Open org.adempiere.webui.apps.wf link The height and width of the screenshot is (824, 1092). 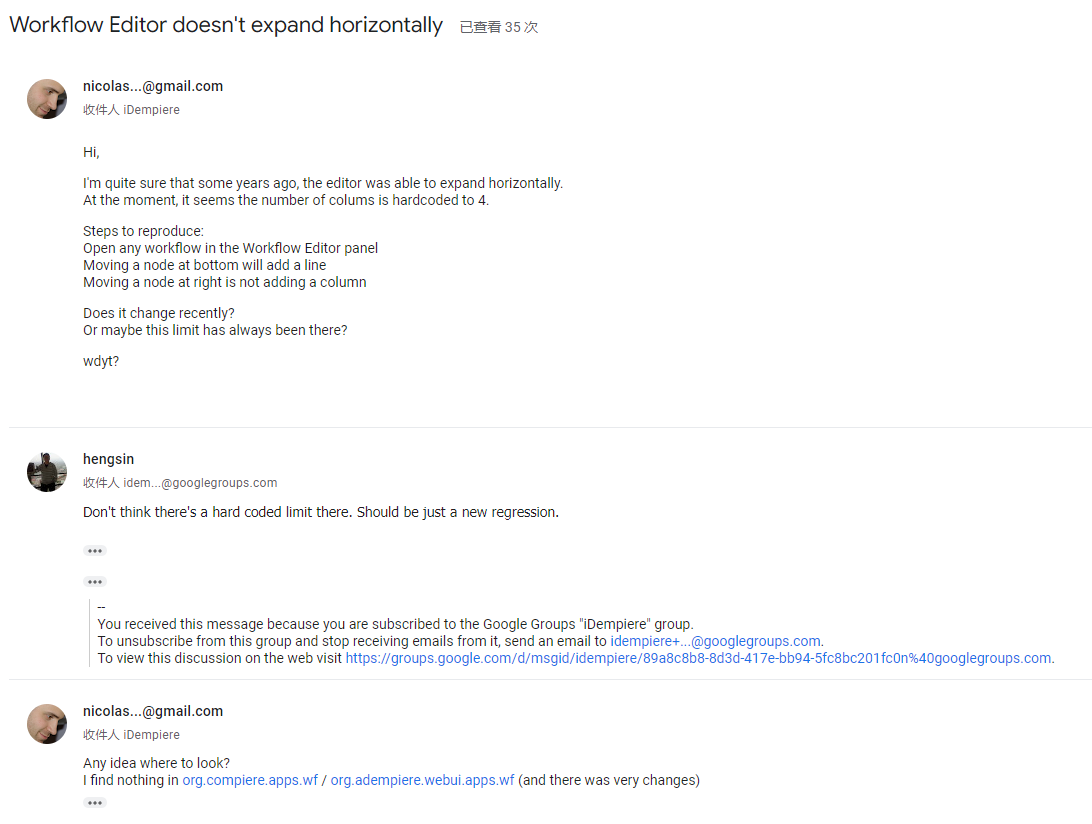pyautogui.click(x=422, y=780)
